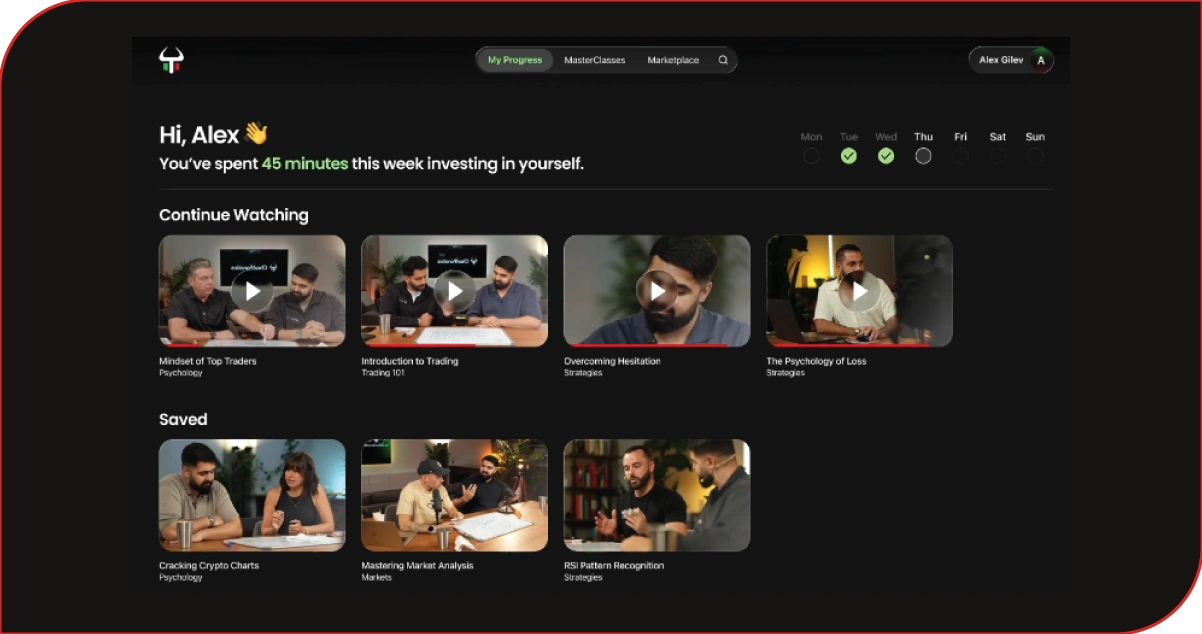Open the Mastering Market Analysis thumbnail
The height and width of the screenshot is (634, 1202).
click(x=454, y=495)
